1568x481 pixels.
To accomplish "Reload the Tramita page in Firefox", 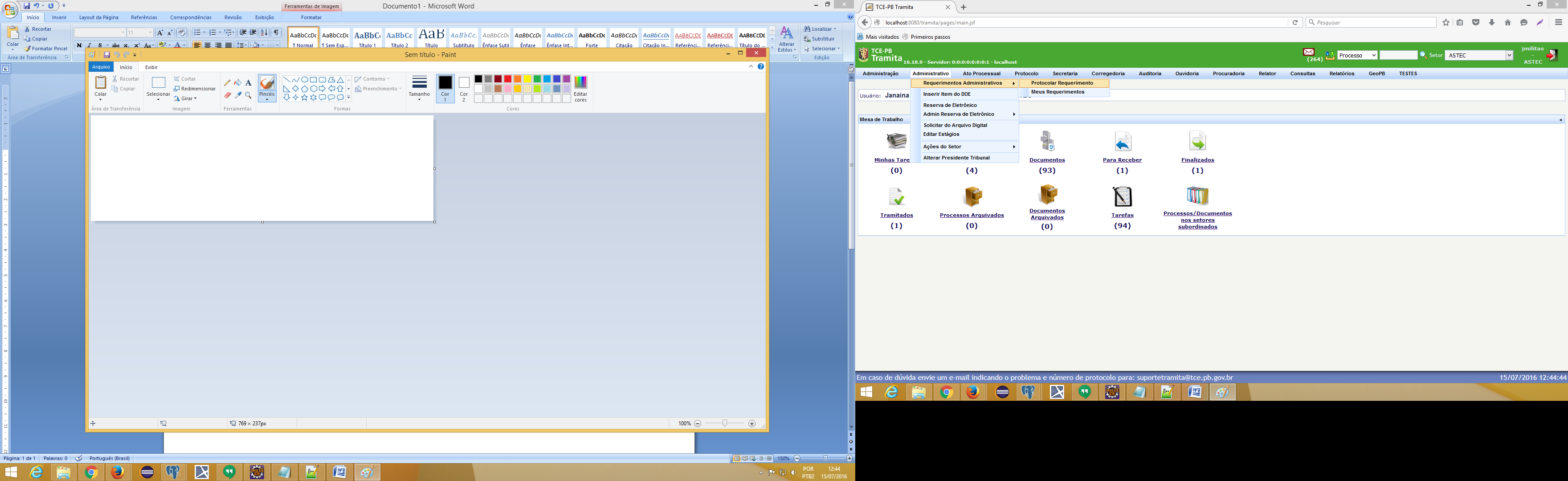I will [x=1295, y=23].
